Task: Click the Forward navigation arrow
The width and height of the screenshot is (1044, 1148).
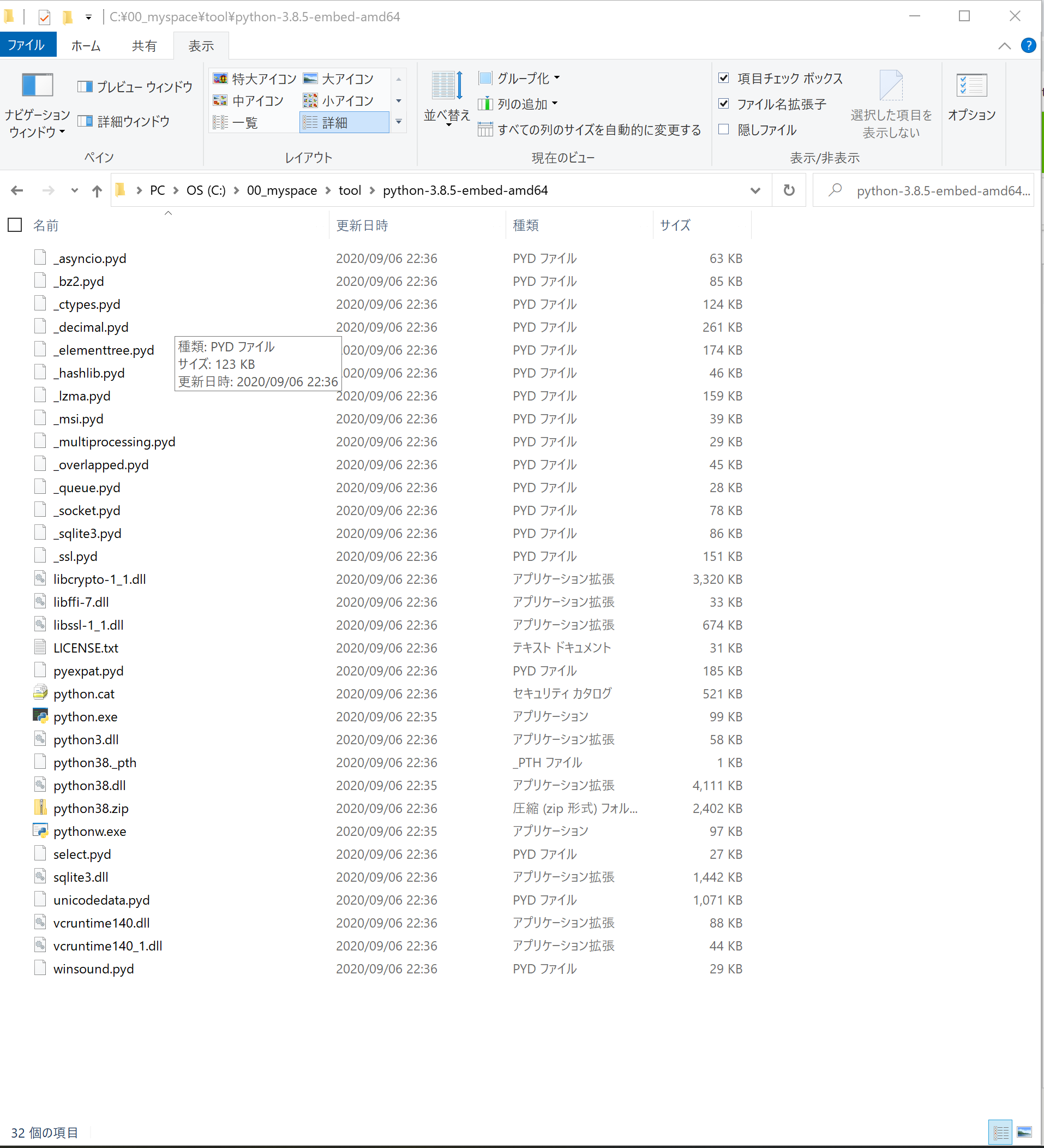Action: (49, 190)
